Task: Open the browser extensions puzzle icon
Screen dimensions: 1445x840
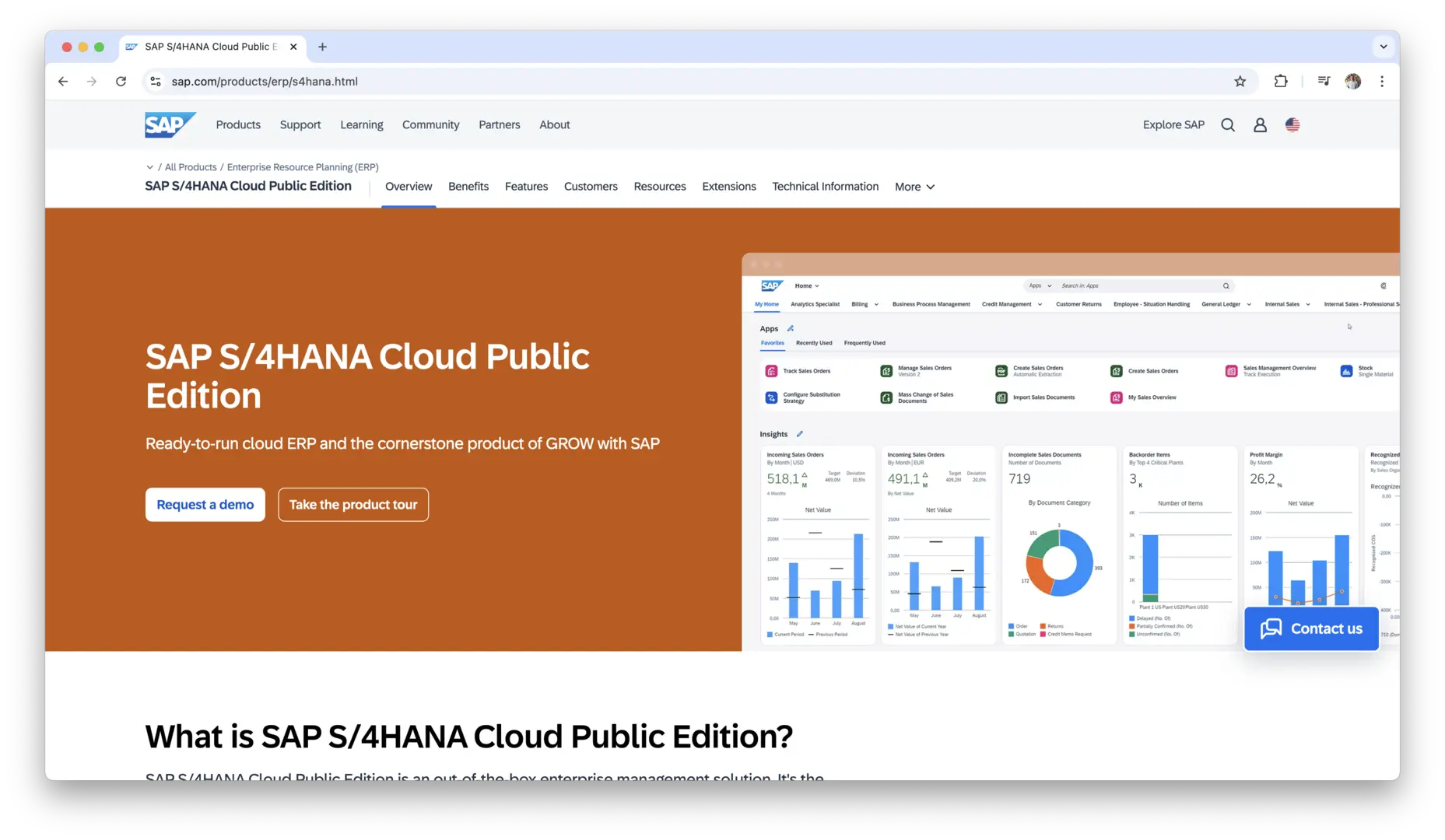Action: point(1281,81)
